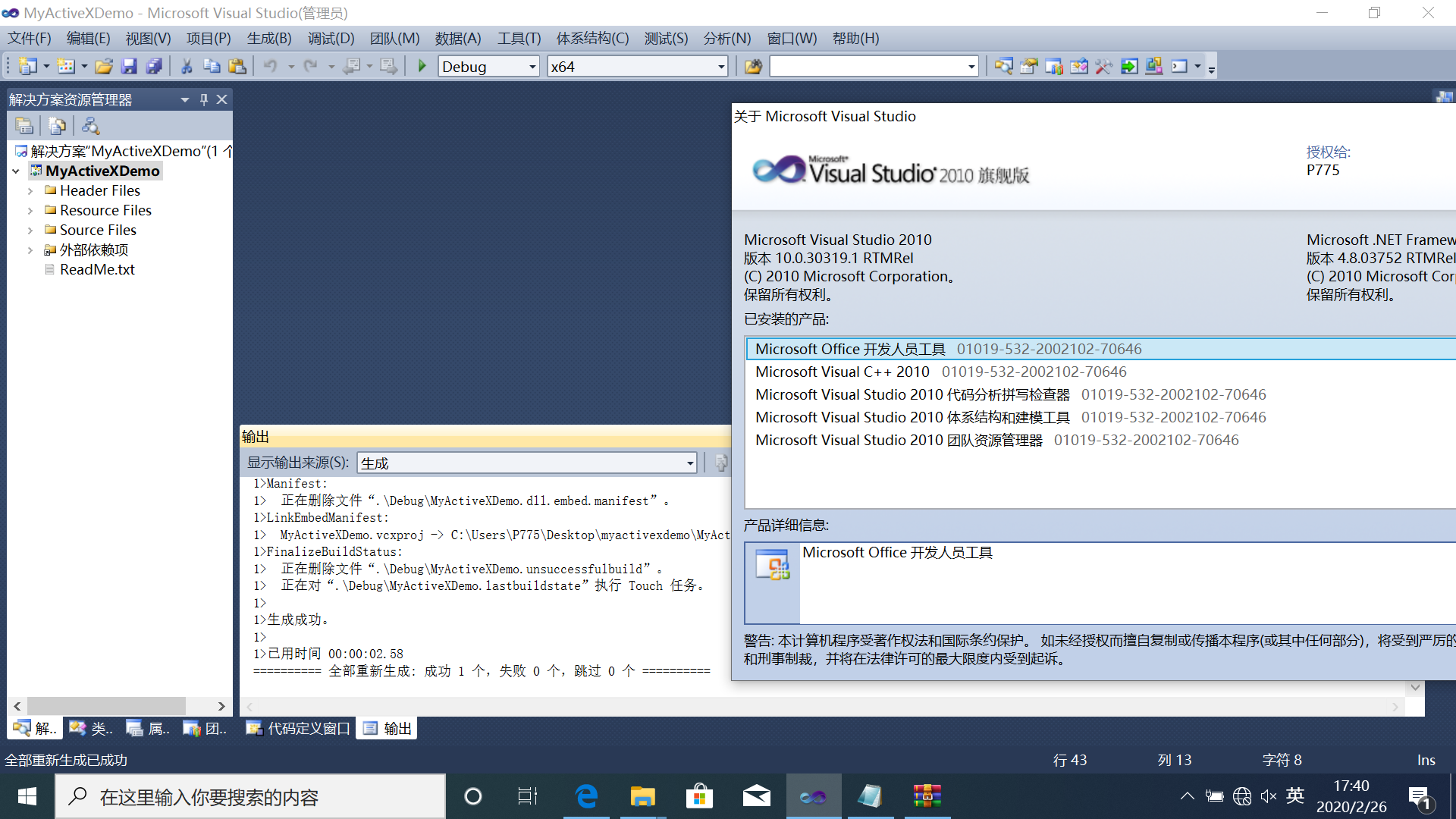This screenshot has width=1456, height=819.
Task: Click View Class Diagram icon in Solution Explorer
Action: point(90,126)
